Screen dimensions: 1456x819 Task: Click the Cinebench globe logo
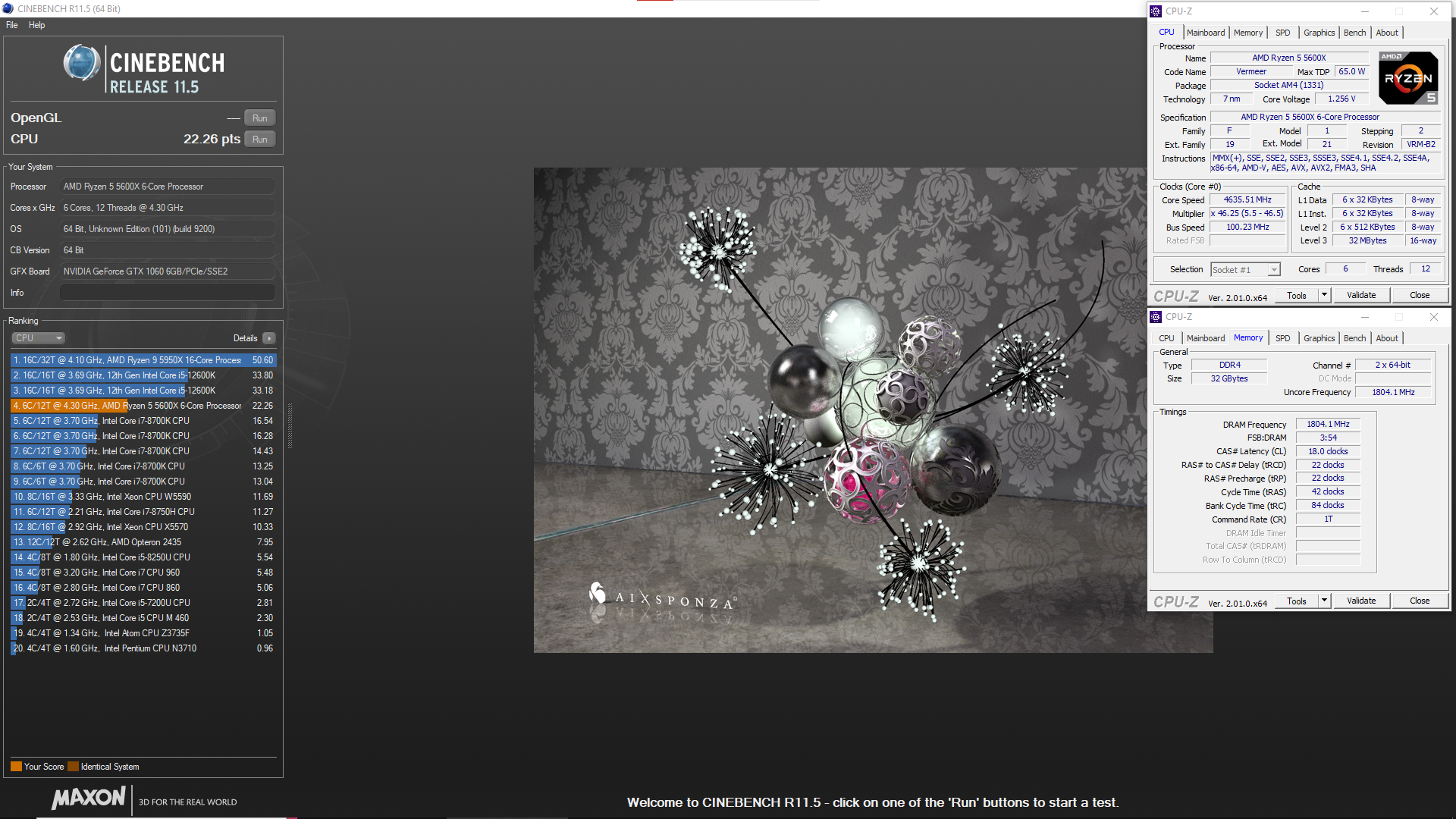click(x=82, y=63)
